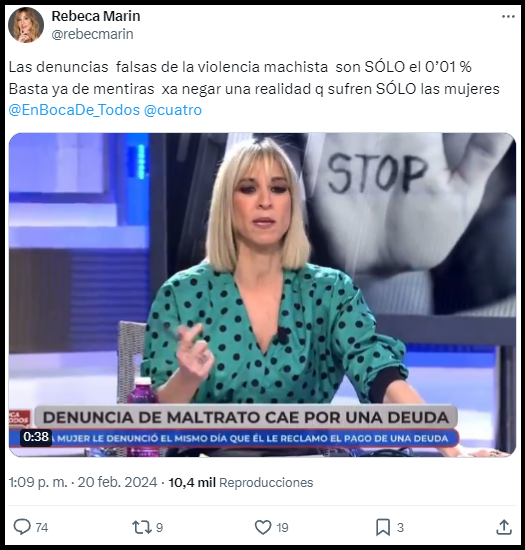This screenshot has width=525, height=550.
Task: Click the 9 reposts count
Action: (159, 528)
